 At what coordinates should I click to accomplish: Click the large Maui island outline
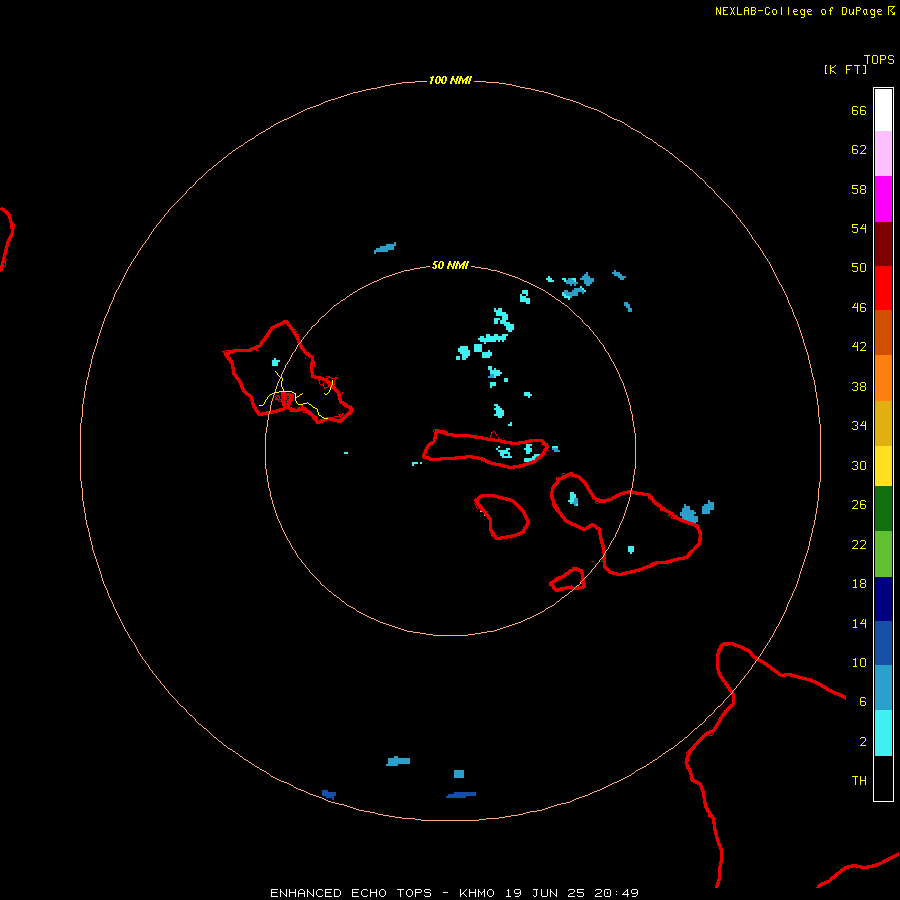click(626, 523)
